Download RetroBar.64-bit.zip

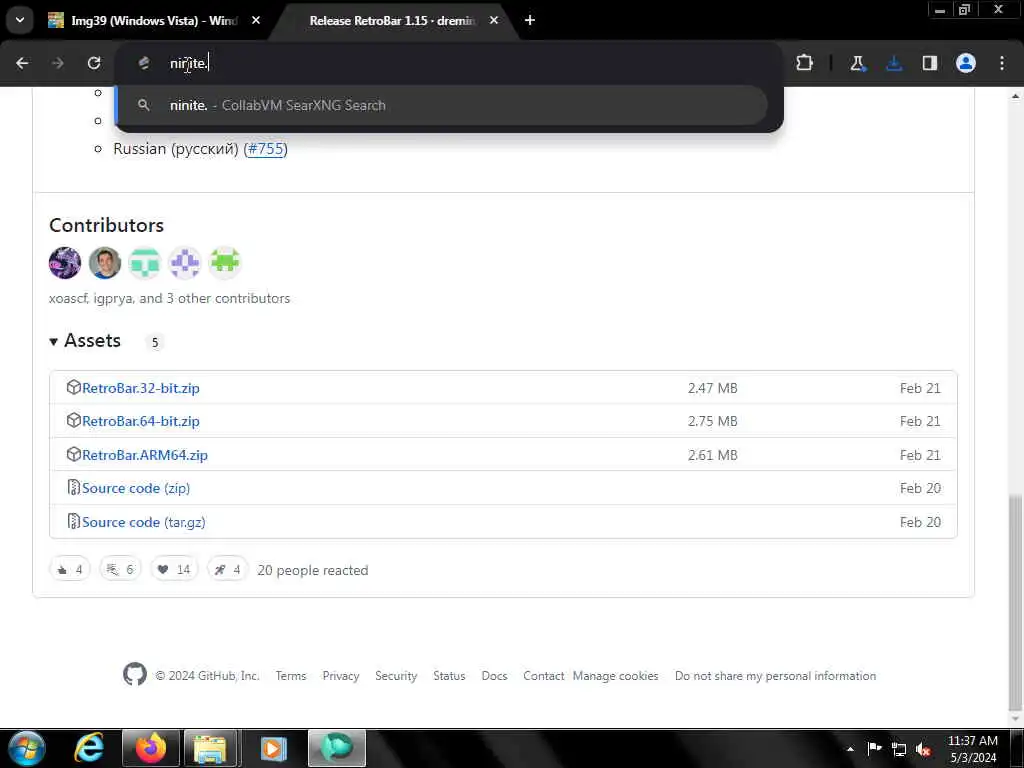[x=140, y=421]
